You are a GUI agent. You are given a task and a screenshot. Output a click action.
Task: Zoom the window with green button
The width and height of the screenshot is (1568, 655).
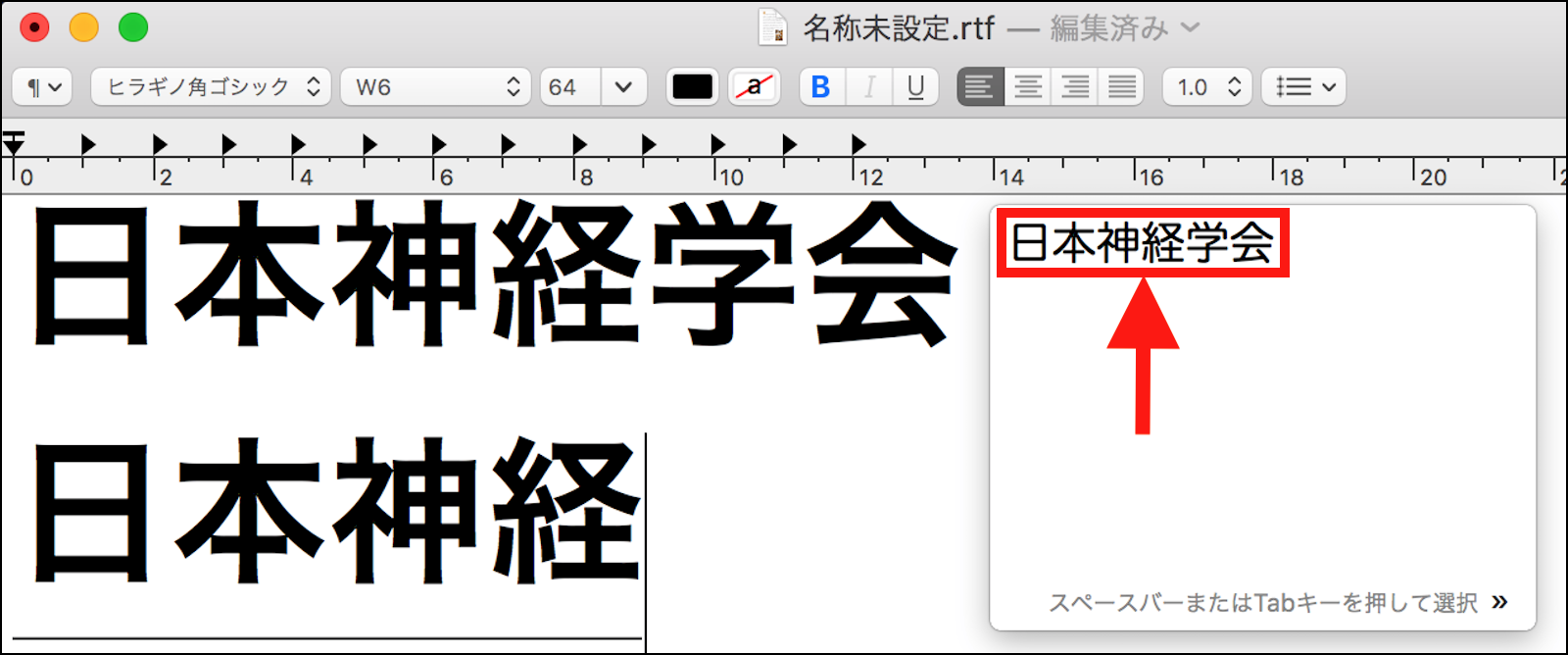click(x=133, y=27)
